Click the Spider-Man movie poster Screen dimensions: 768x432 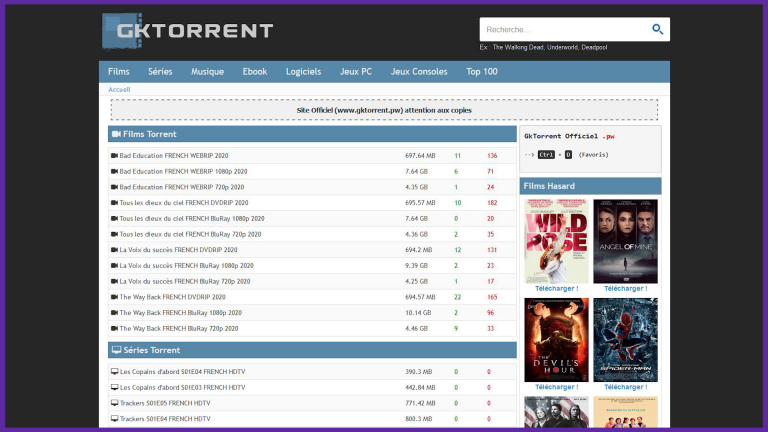pyautogui.click(x=625, y=340)
